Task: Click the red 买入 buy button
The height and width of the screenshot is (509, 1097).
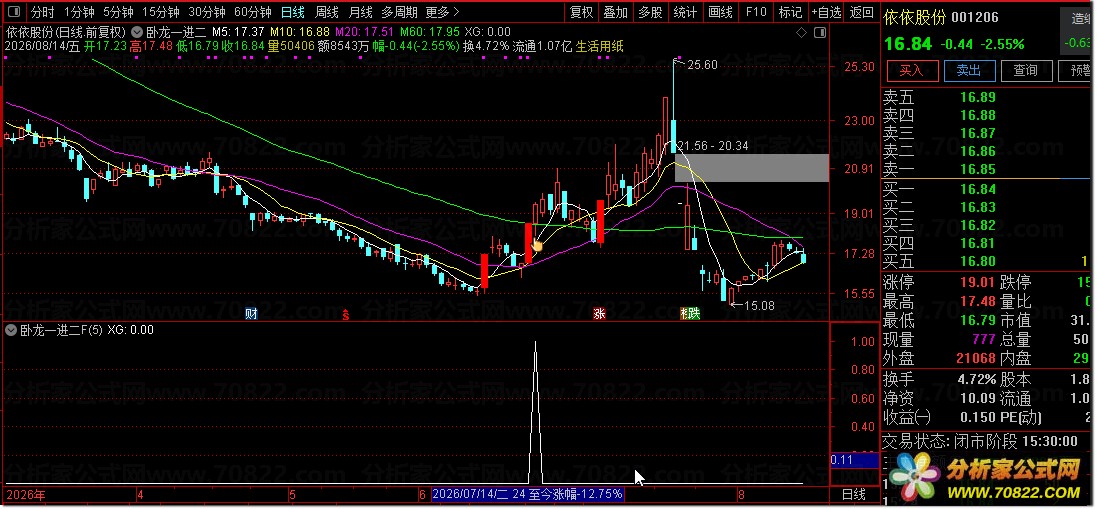Action: click(911, 71)
